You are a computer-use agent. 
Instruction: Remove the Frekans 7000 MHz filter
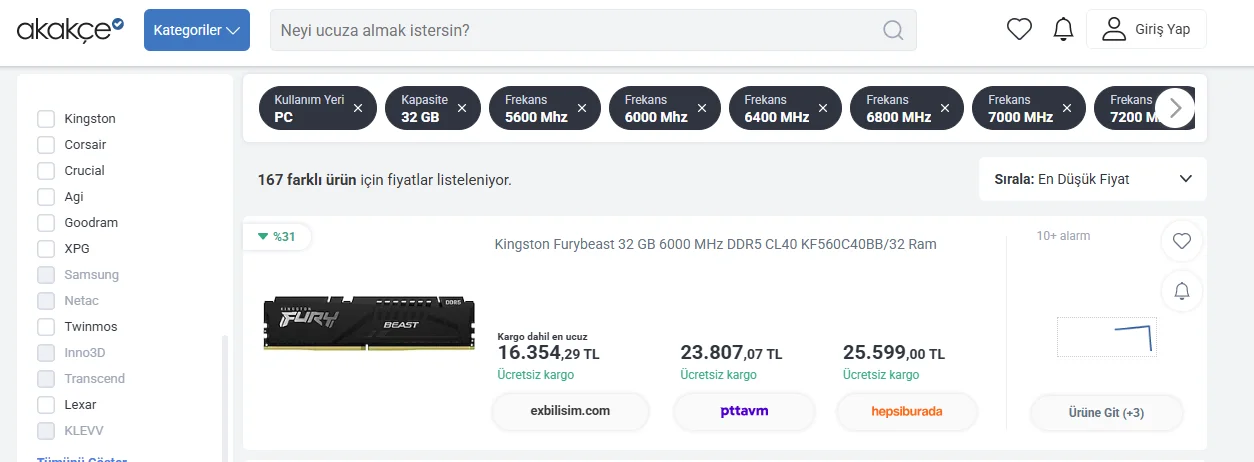point(1067,108)
